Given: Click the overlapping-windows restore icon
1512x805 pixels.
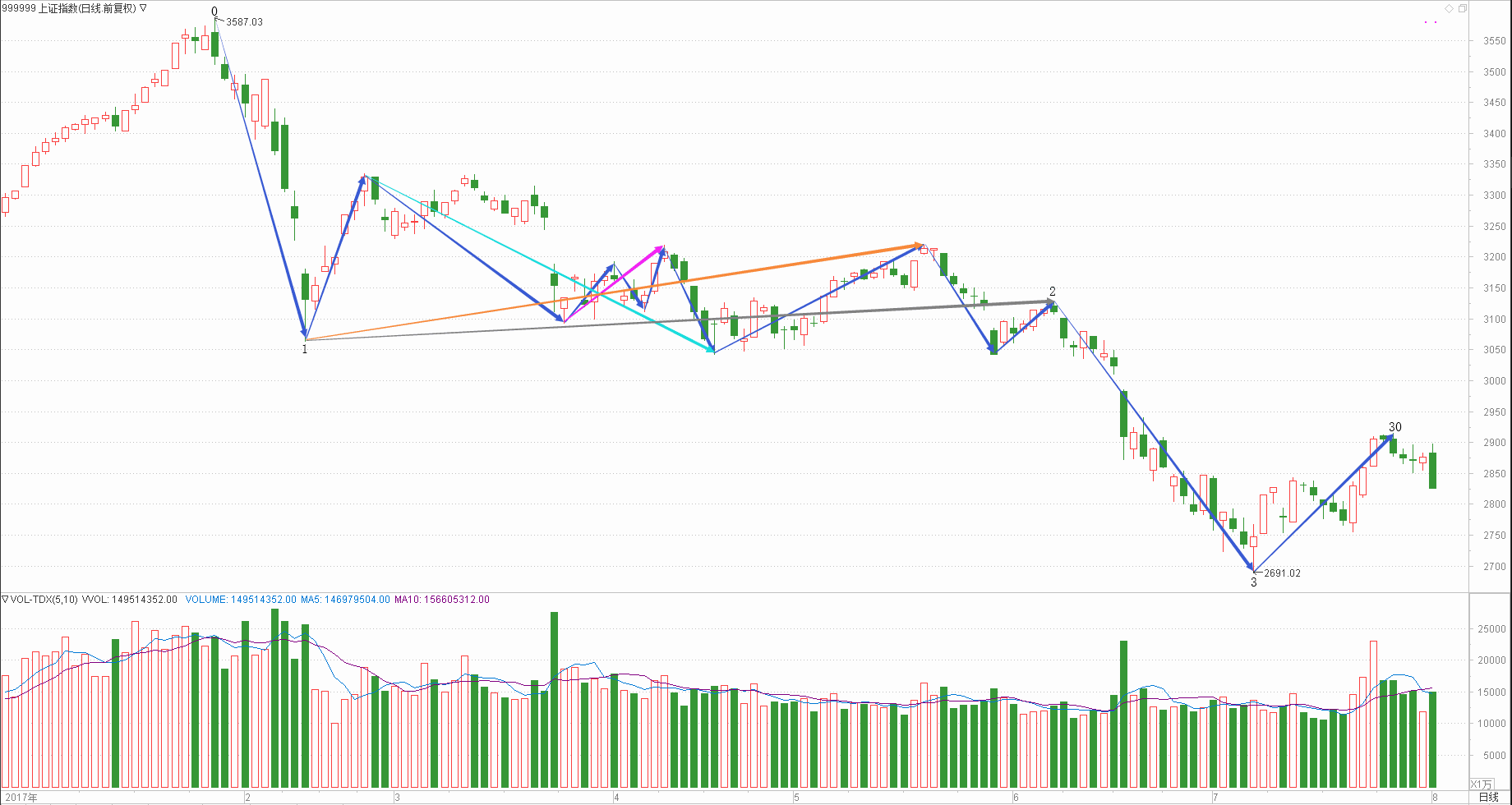Looking at the screenshot, I should pyautogui.click(x=1462, y=9).
